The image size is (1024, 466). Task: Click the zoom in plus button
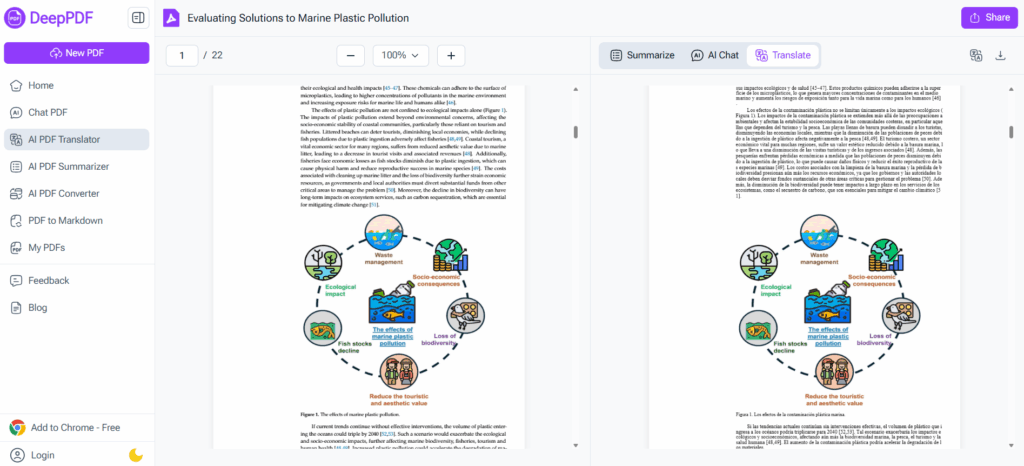click(450, 56)
